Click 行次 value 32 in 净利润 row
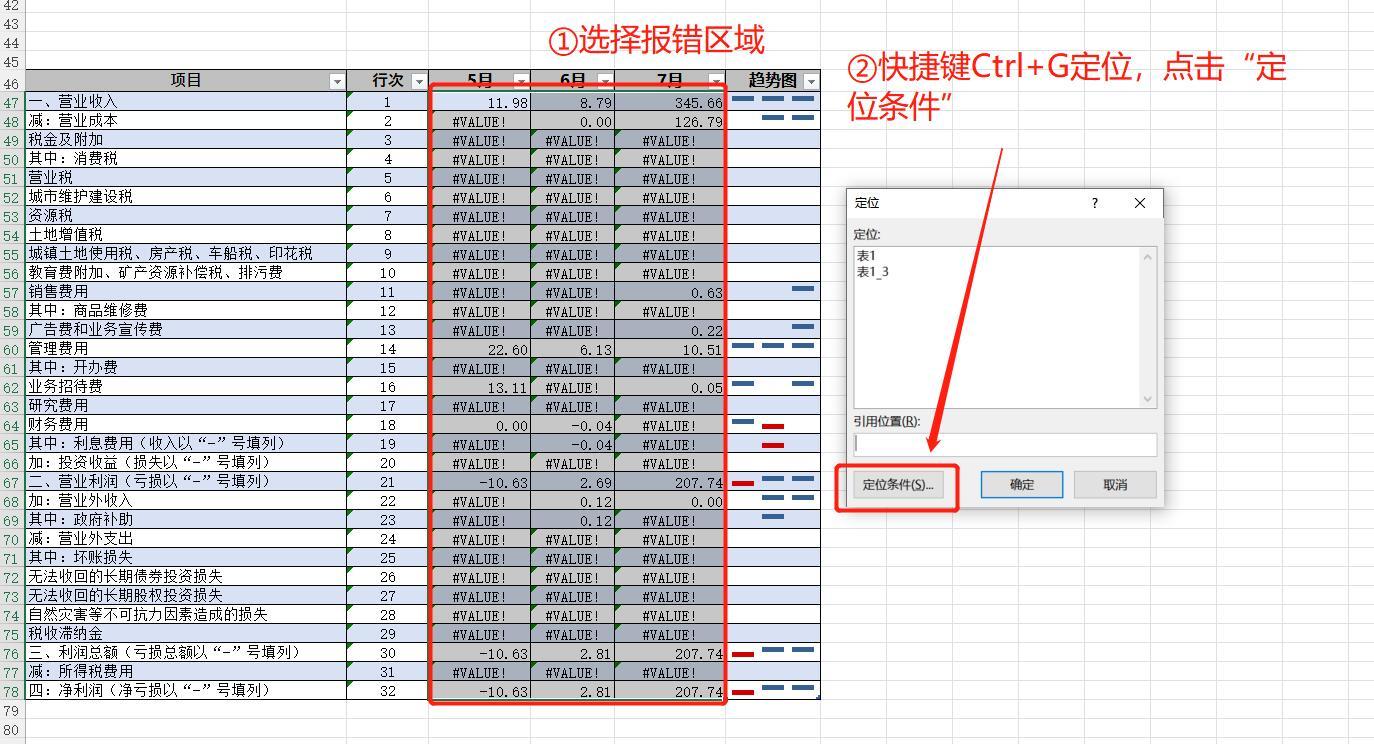The width and height of the screenshot is (1374, 744). (x=388, y=690)
